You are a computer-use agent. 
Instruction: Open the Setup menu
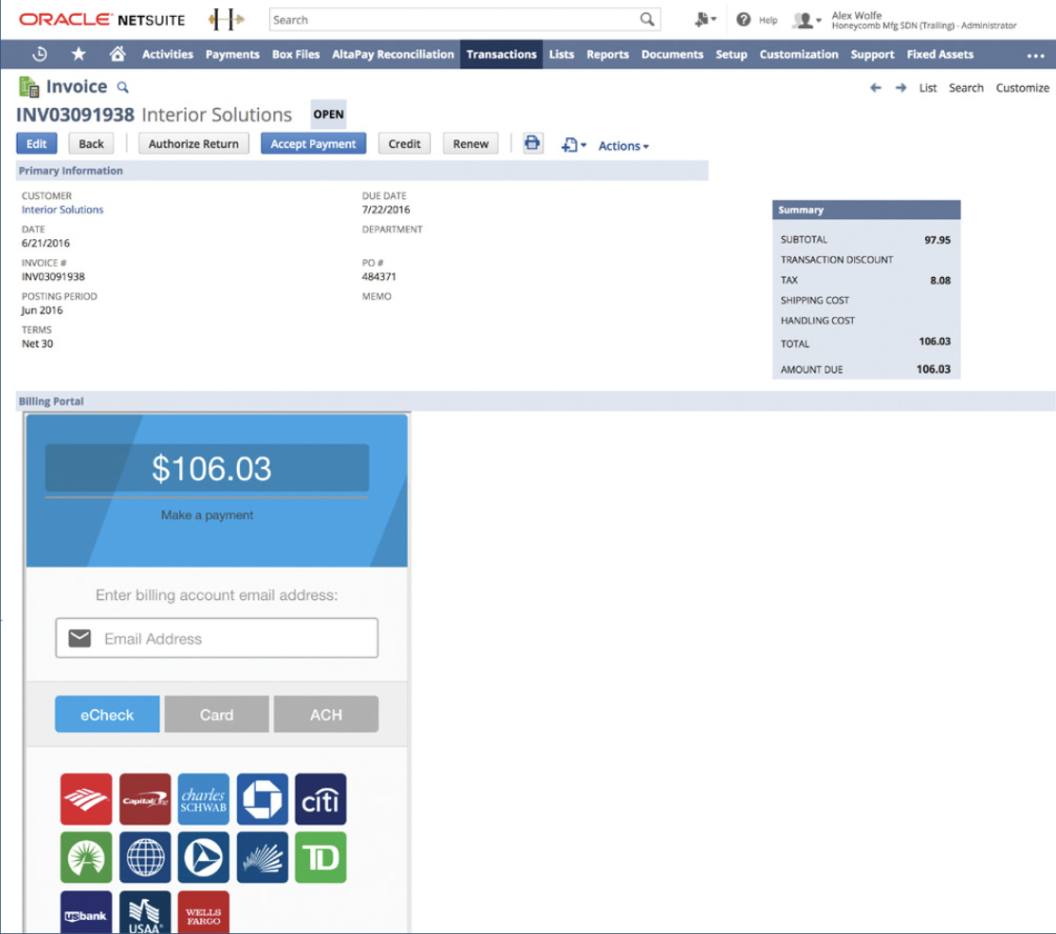(x=731, y=55)
